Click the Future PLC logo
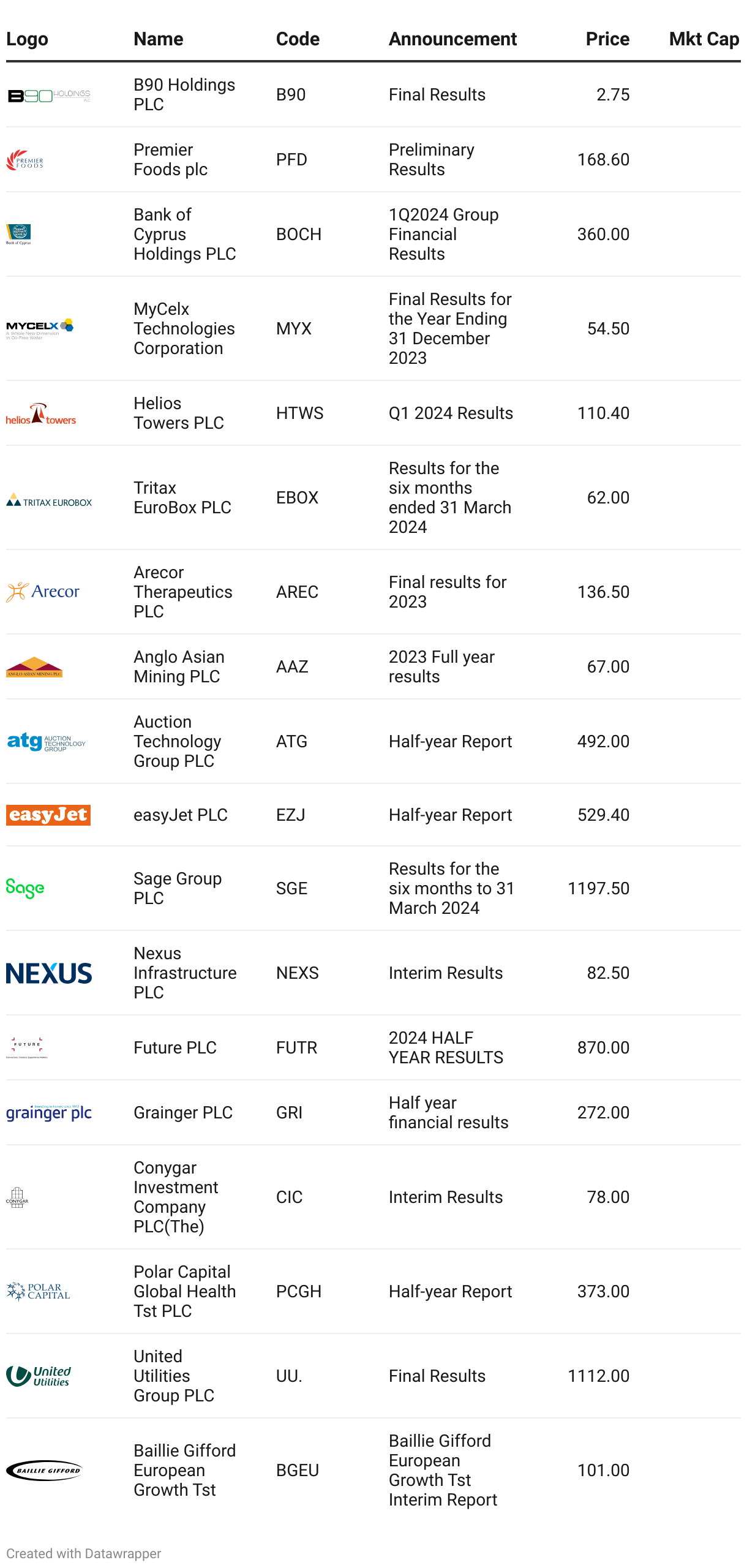747x1568 pixels. pos(27,1048)
